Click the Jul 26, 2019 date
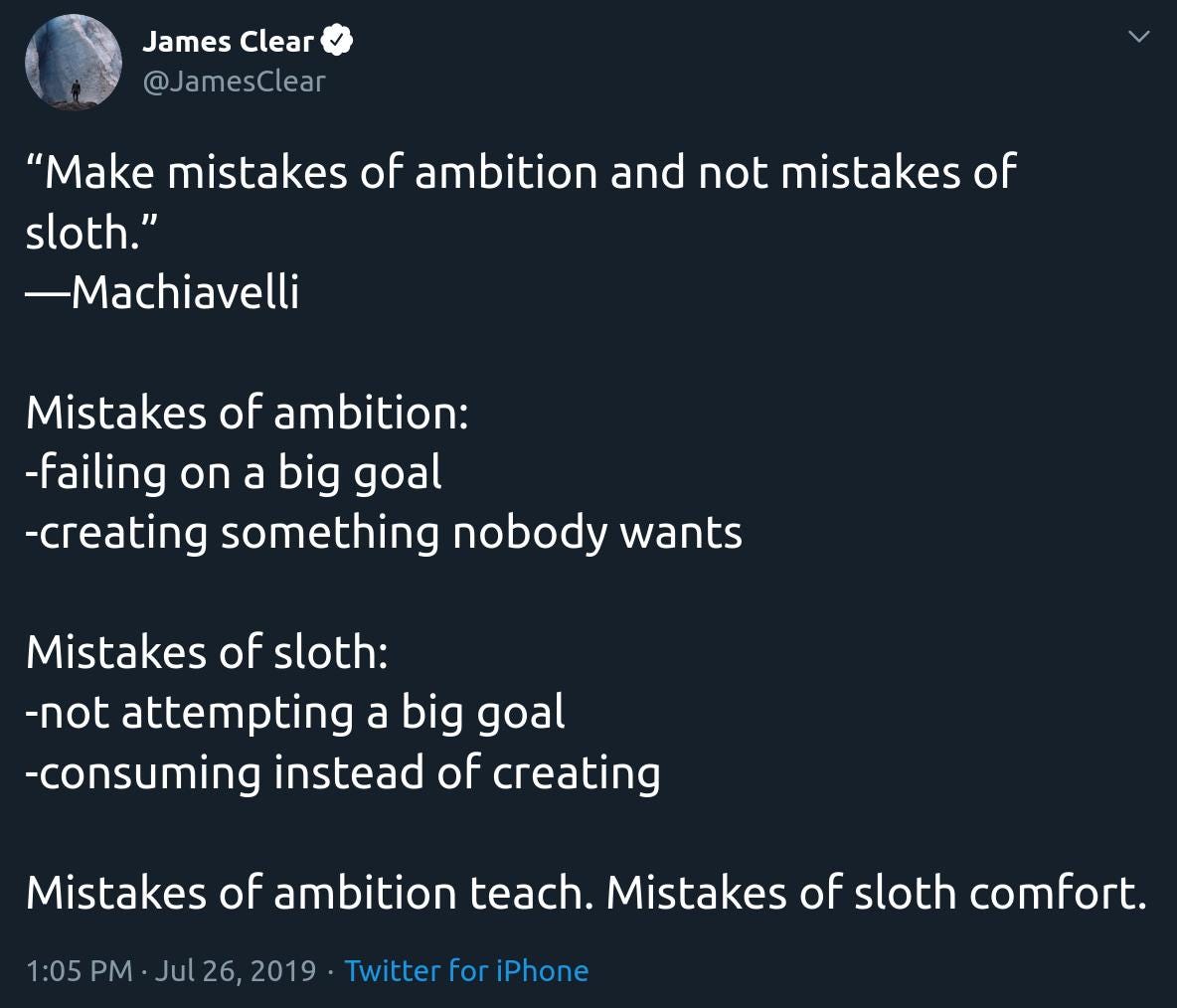 click(x=236, y=970)
